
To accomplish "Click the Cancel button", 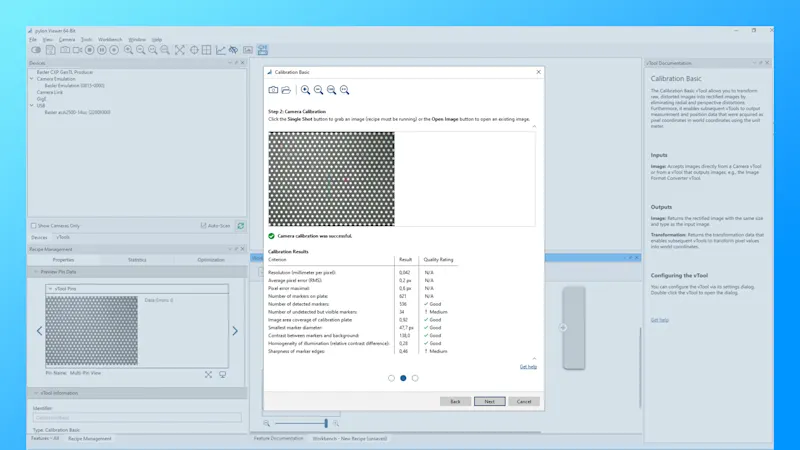I will (x=524, y=402).
